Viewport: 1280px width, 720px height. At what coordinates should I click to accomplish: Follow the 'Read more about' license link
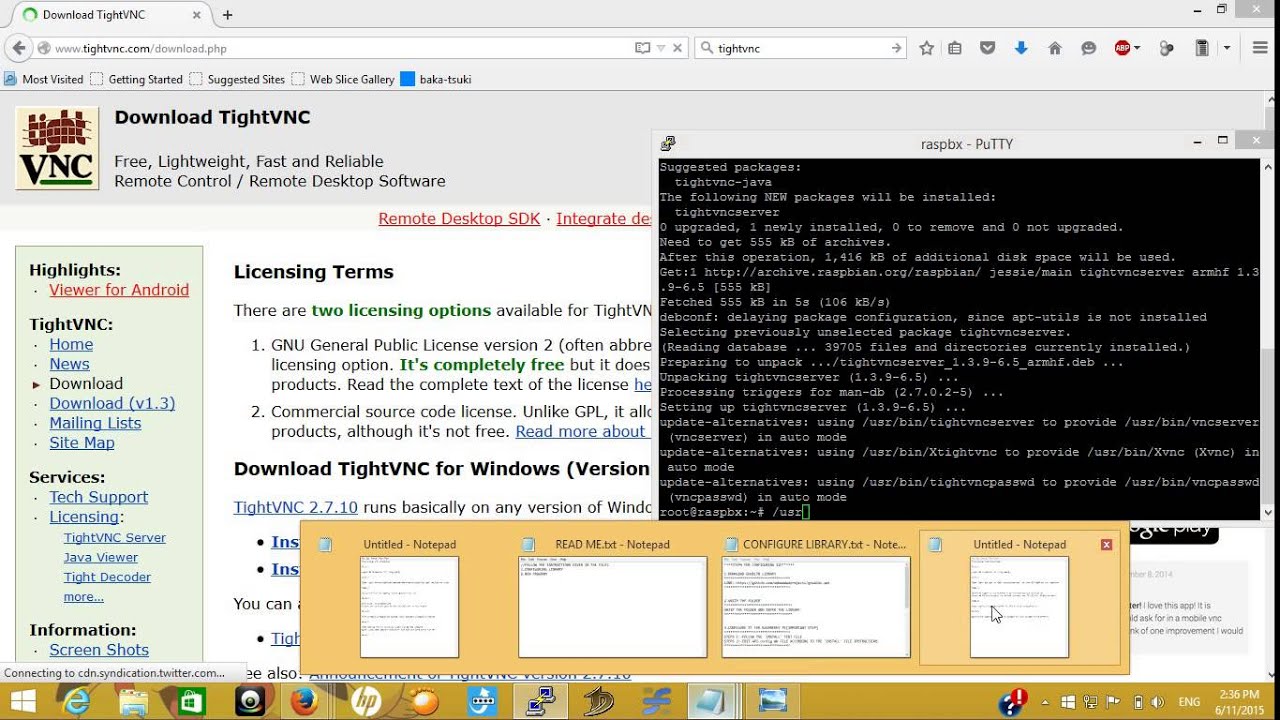pyautogui.click(x=581, y=432)
